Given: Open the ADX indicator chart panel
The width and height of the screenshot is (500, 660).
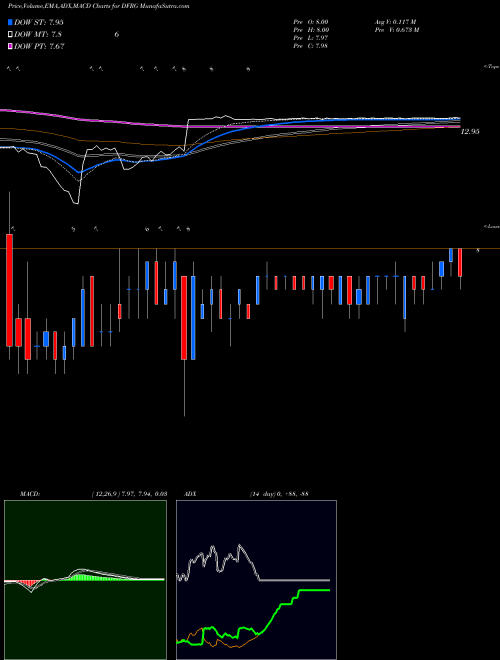Looking at the screenshot, I should tap(256, 580).
